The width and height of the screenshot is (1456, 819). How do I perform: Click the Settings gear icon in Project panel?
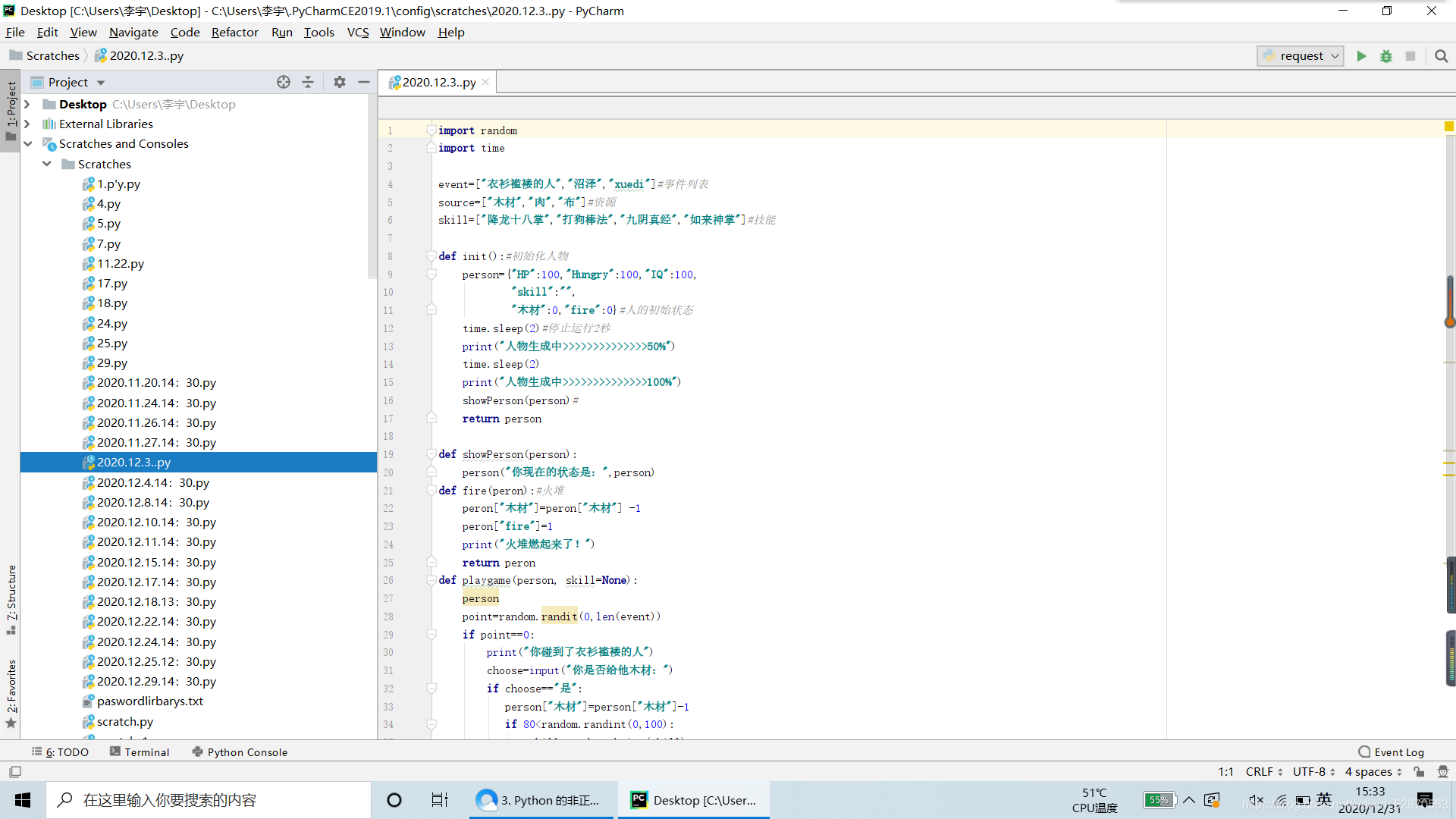[x=337, y=82]
